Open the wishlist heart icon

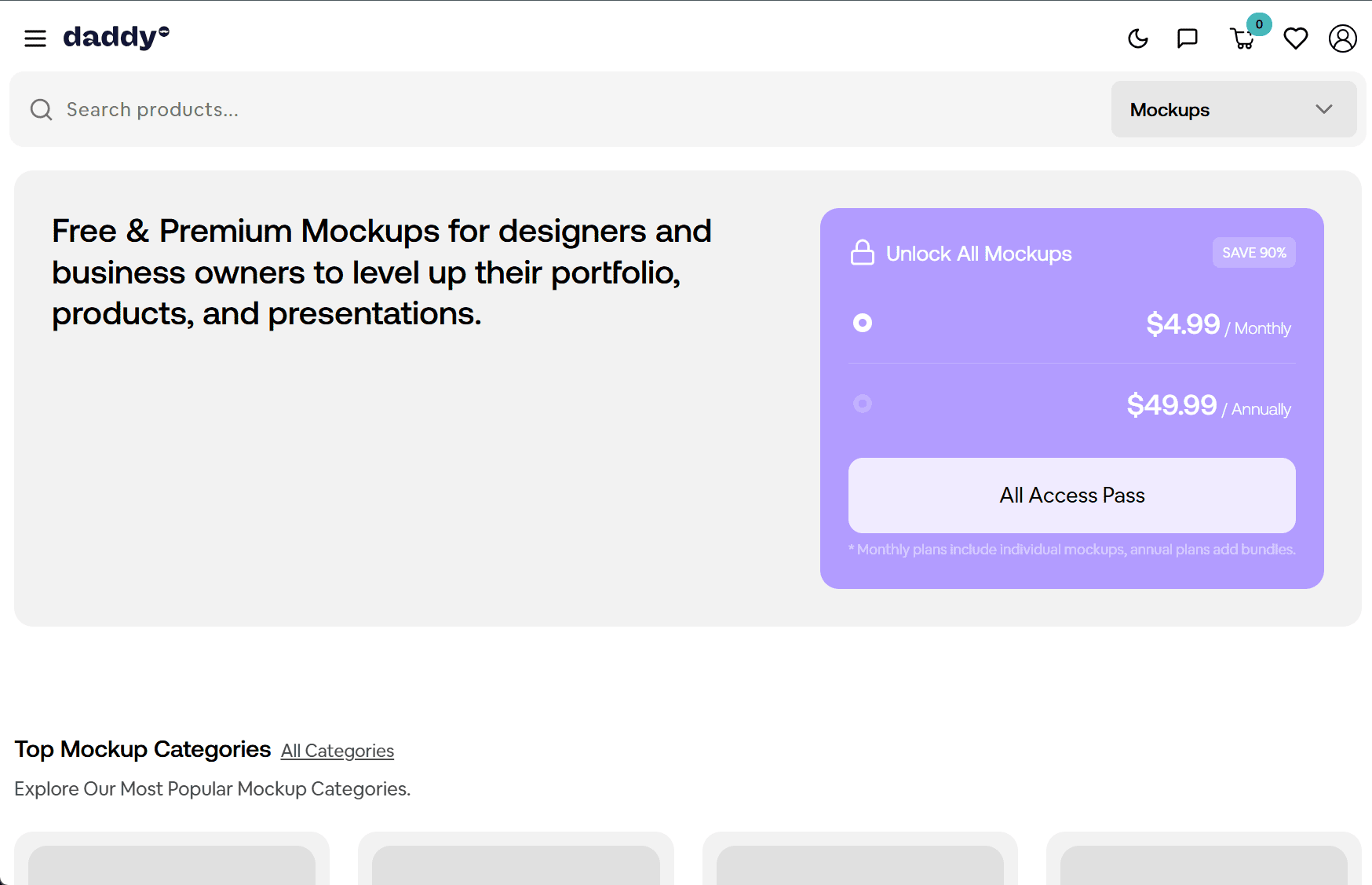[x=1295, y=38]
